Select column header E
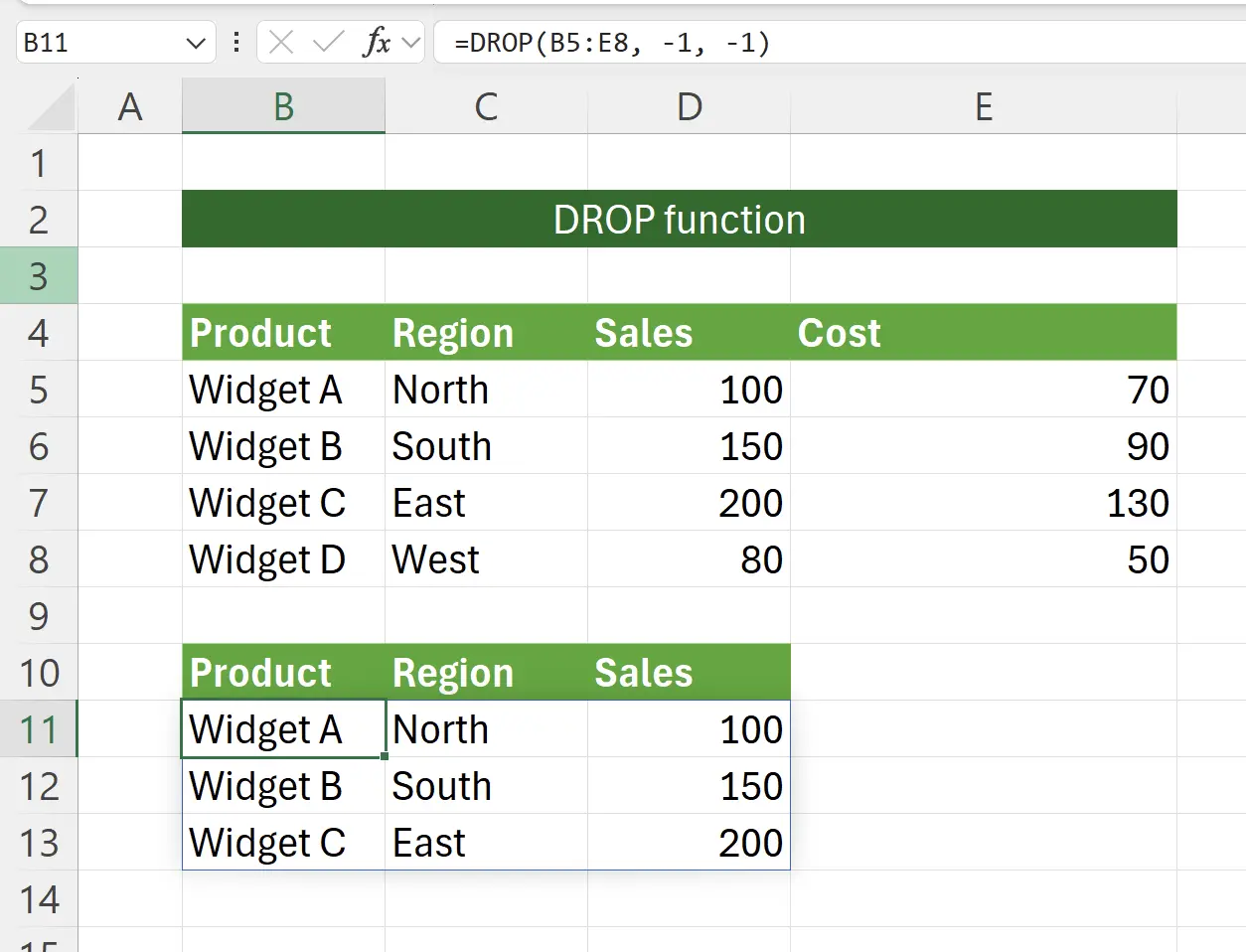This screenshot has height=952, width=1246. [983, 106]
